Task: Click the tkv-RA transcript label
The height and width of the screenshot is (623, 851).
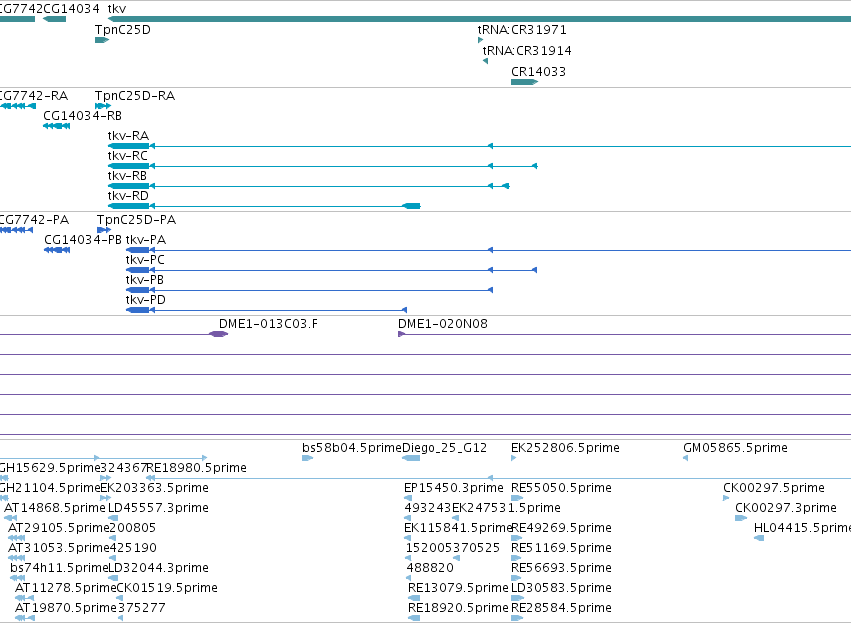Action: (128, 136)
